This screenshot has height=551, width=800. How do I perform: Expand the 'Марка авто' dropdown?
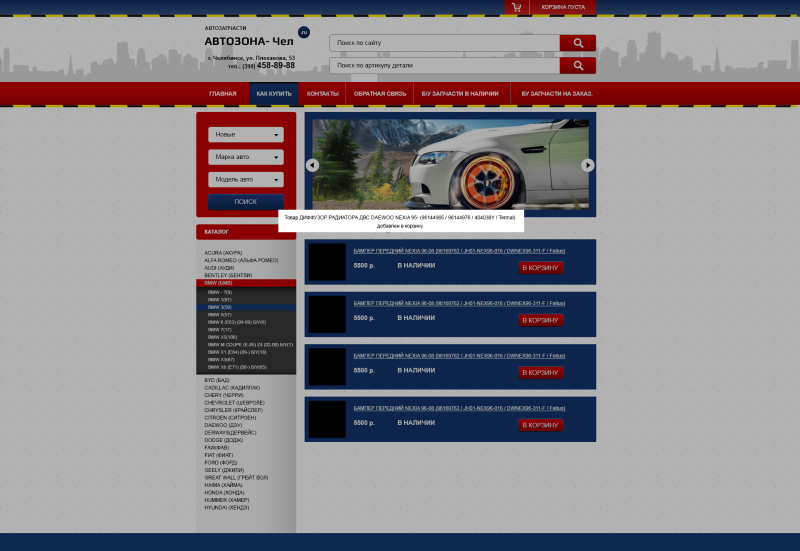[246, 157]
